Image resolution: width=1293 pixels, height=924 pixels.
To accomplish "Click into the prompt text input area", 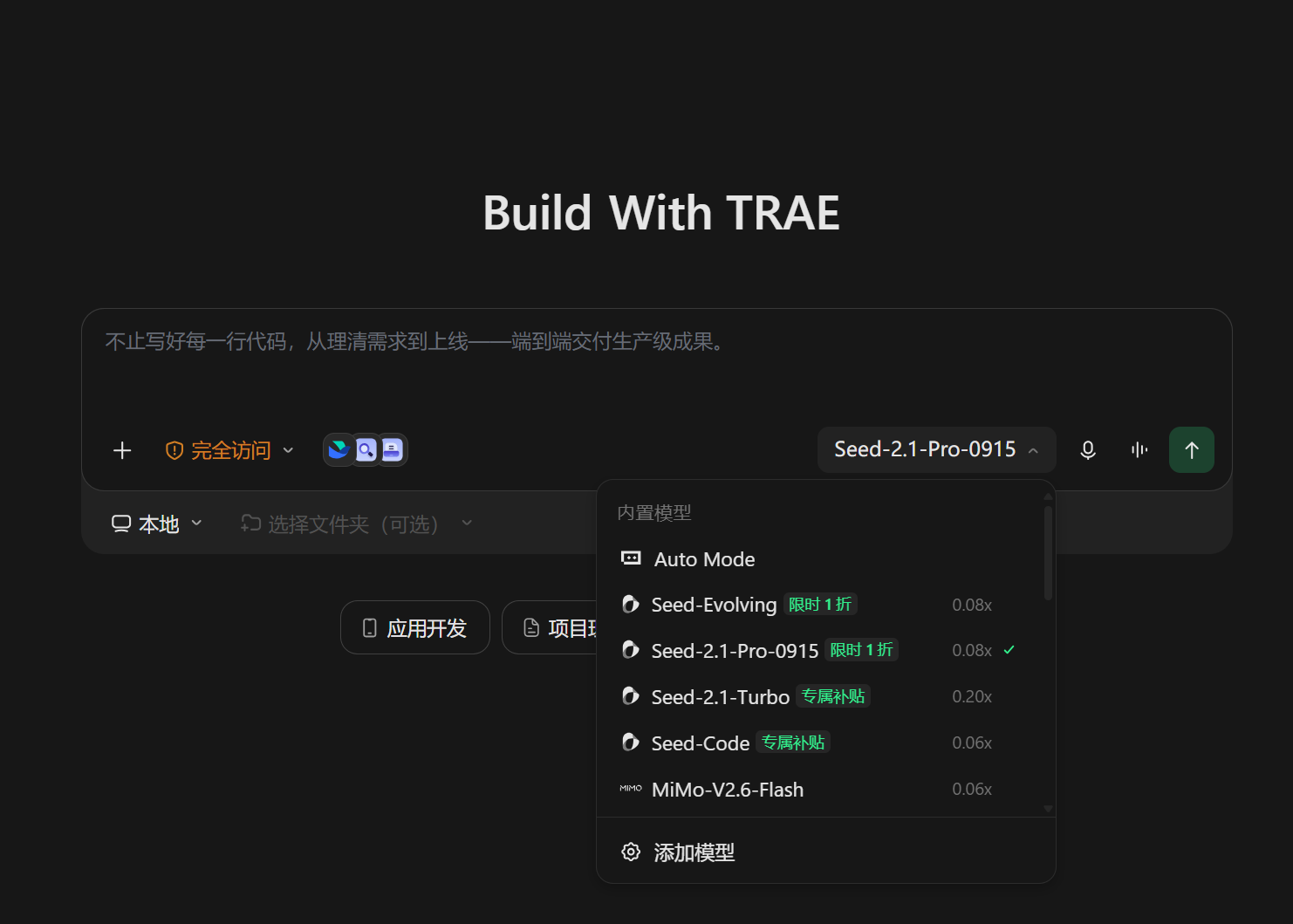I will pyautogui.click(x=656, y=366).
